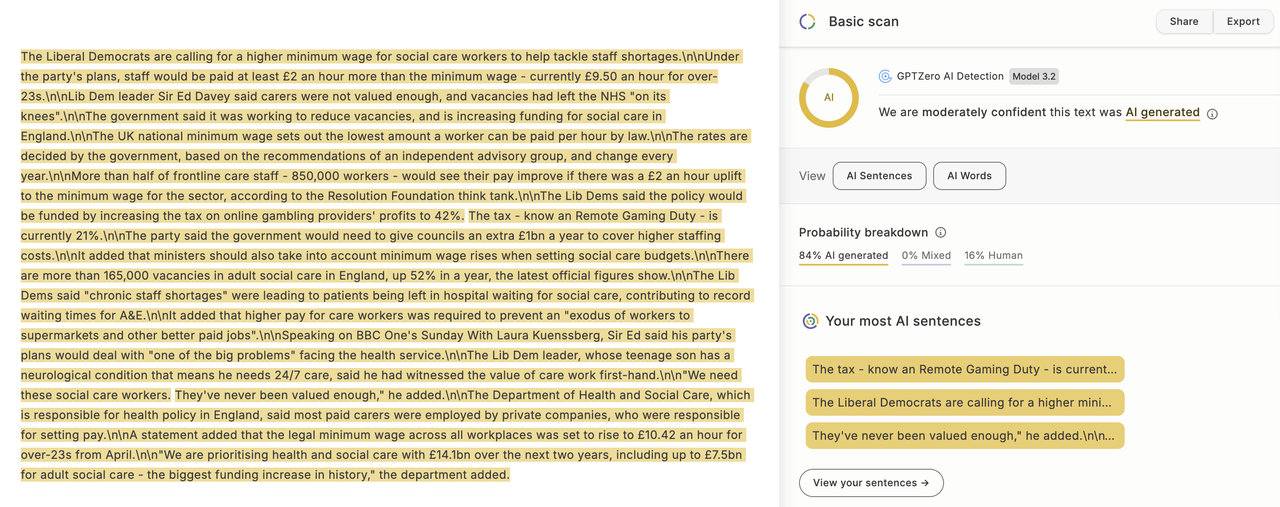Click the 'Basic scan' heading text
Screen dimensions: 1280x507
coord(863,22)
